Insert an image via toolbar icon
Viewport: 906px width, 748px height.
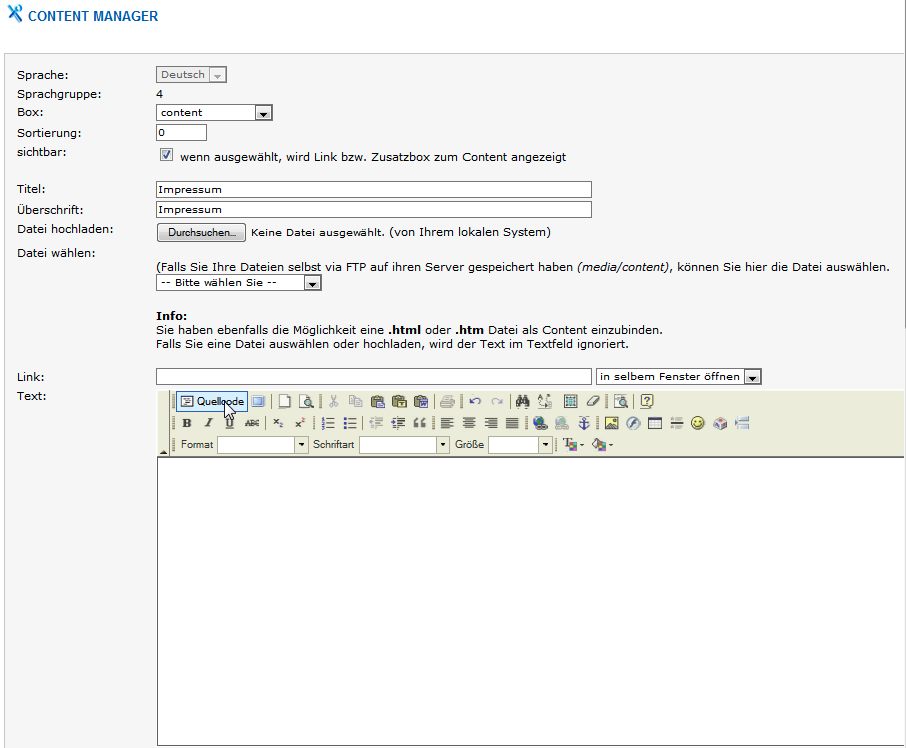click(612, 423)
